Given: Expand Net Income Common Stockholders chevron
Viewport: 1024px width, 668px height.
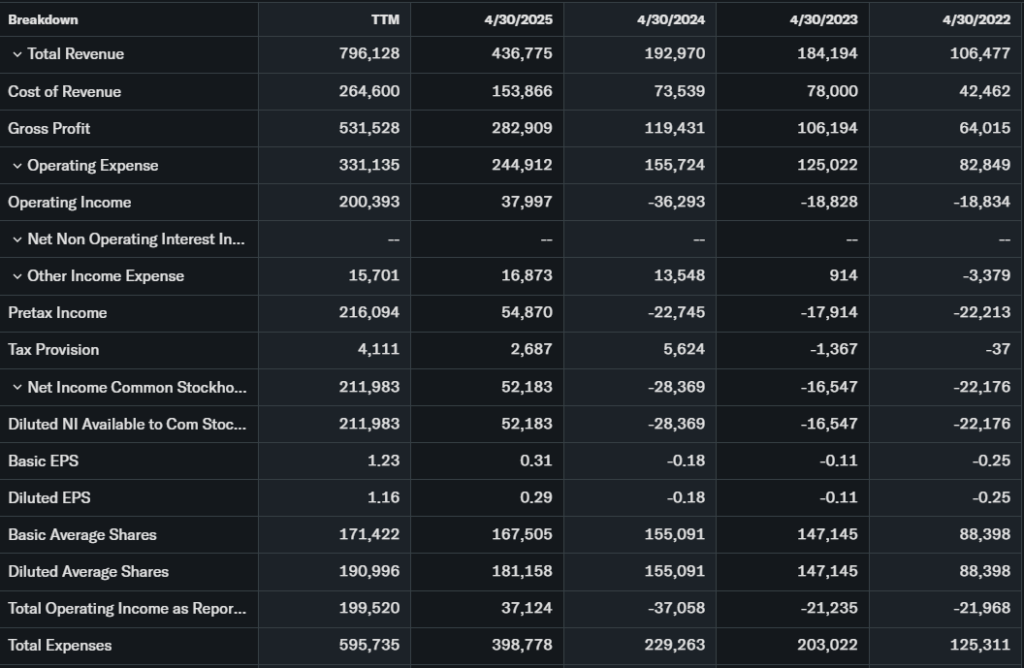Looking at the screenshot, I should [x=17, y=387].
